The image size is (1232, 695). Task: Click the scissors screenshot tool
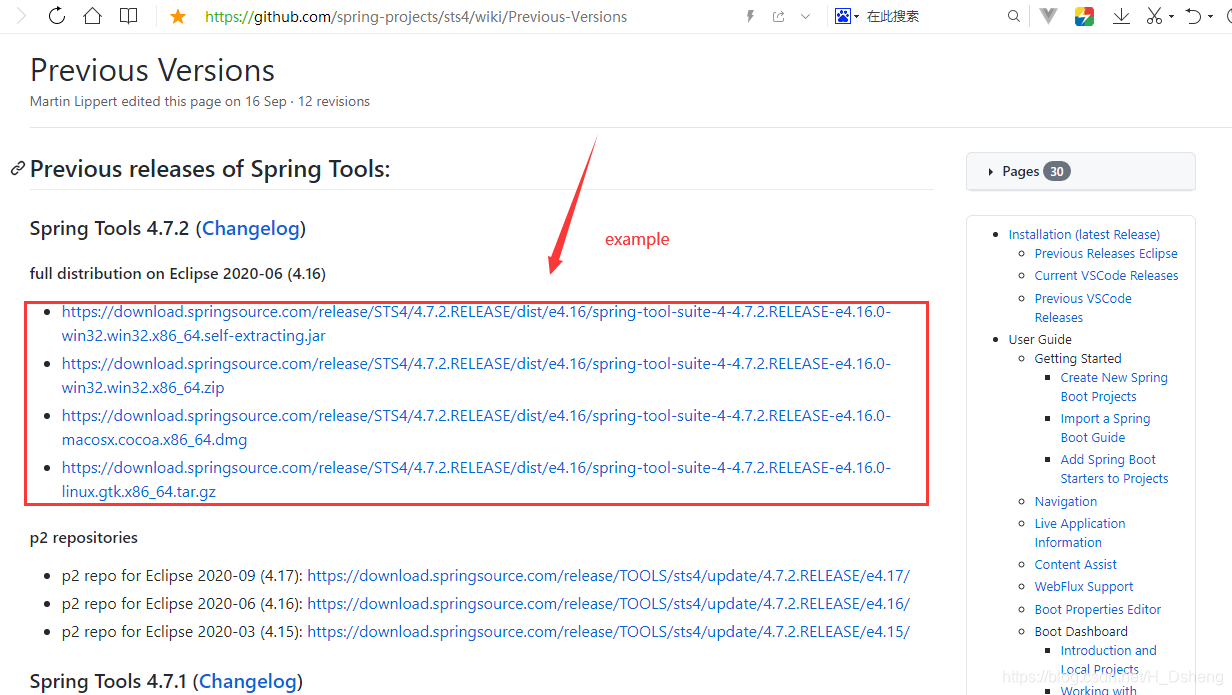[1155, 16]
